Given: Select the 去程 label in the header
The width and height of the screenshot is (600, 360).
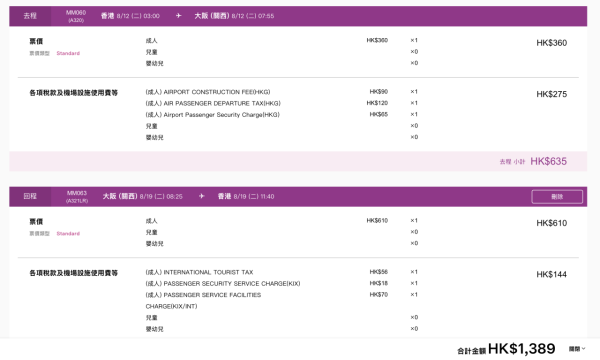Looking at the screenshot, I should tap(30, 16).
